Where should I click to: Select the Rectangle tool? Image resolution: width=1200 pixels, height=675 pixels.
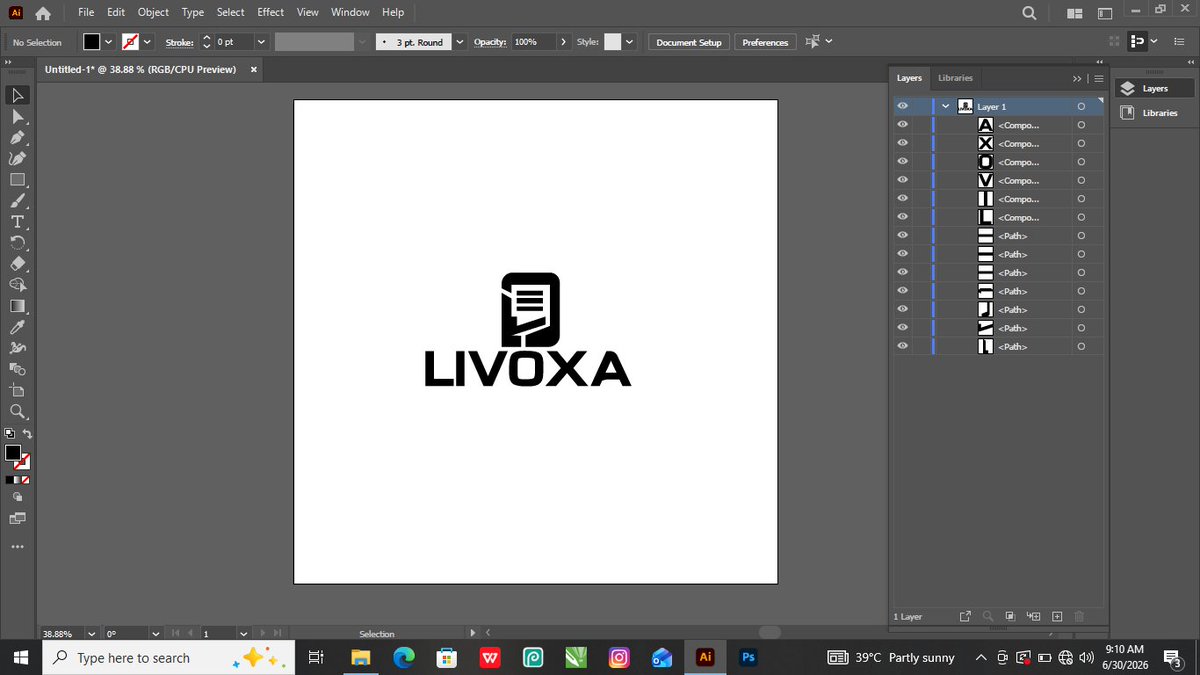pyautogui.click(x=17, y=180)
